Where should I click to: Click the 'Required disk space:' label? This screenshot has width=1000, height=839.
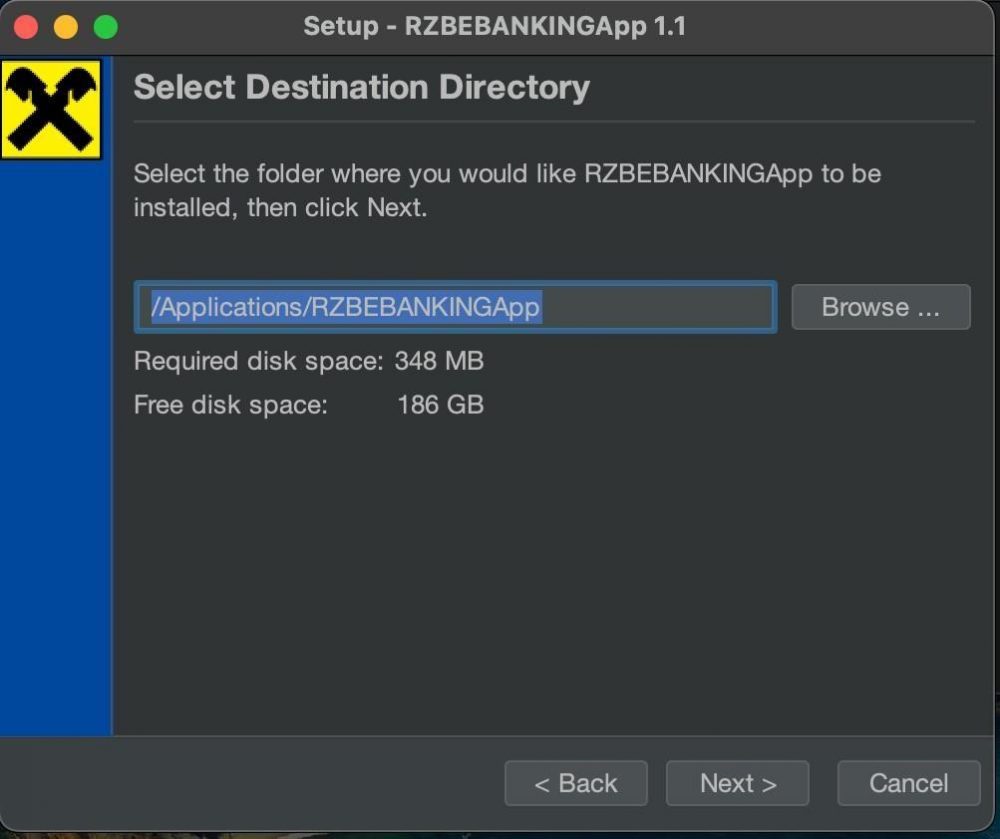[x=258, y=361]
